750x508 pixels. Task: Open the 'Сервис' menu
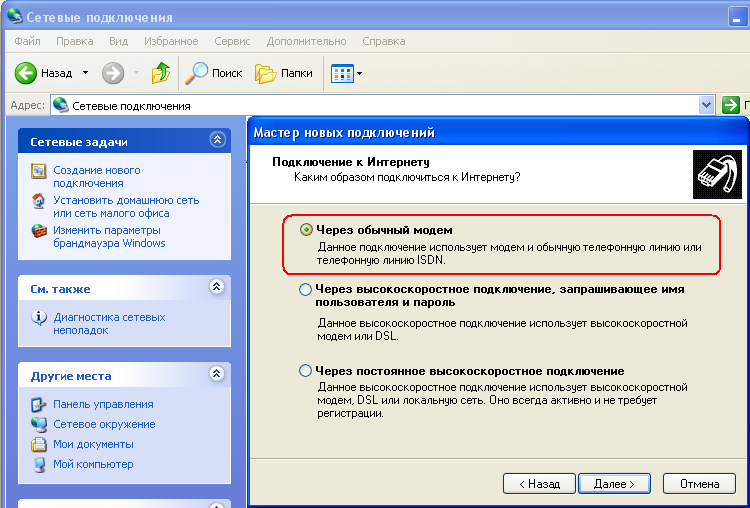point(232,41)
